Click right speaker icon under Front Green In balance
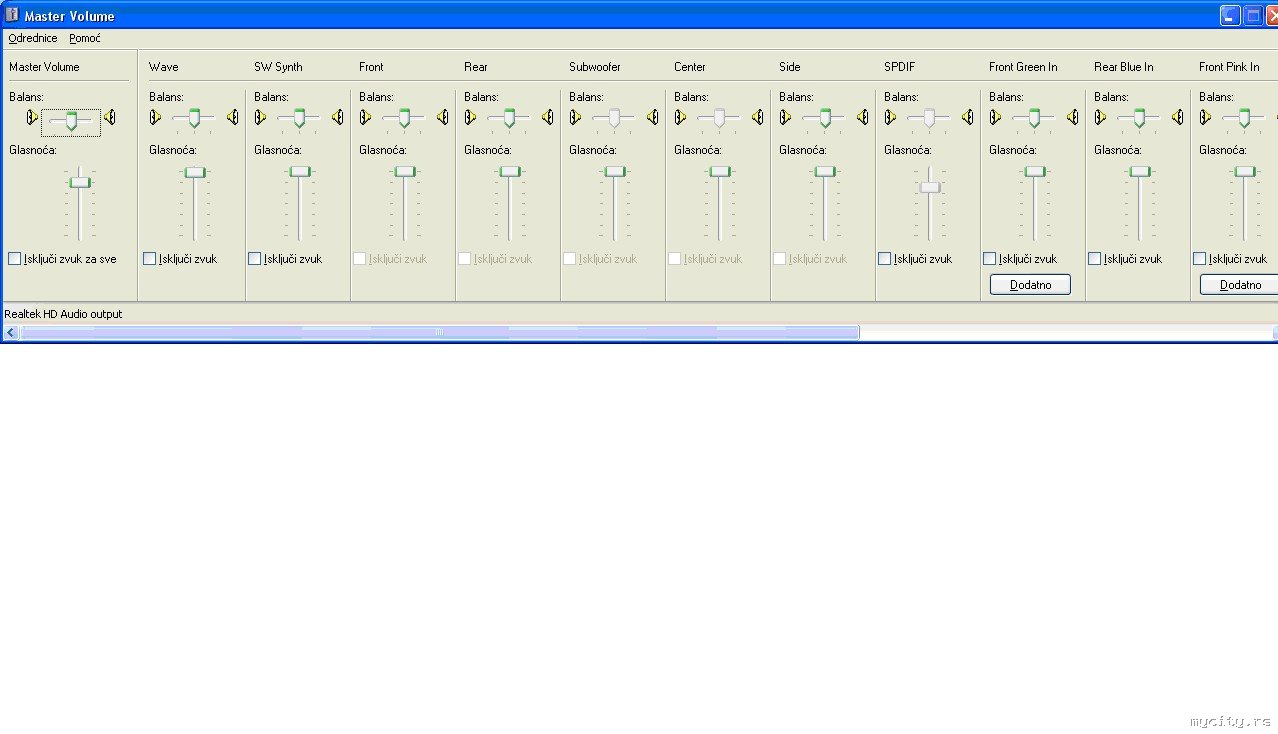The width and height of the screenshot is (1278, 734). click(1073, 118)
